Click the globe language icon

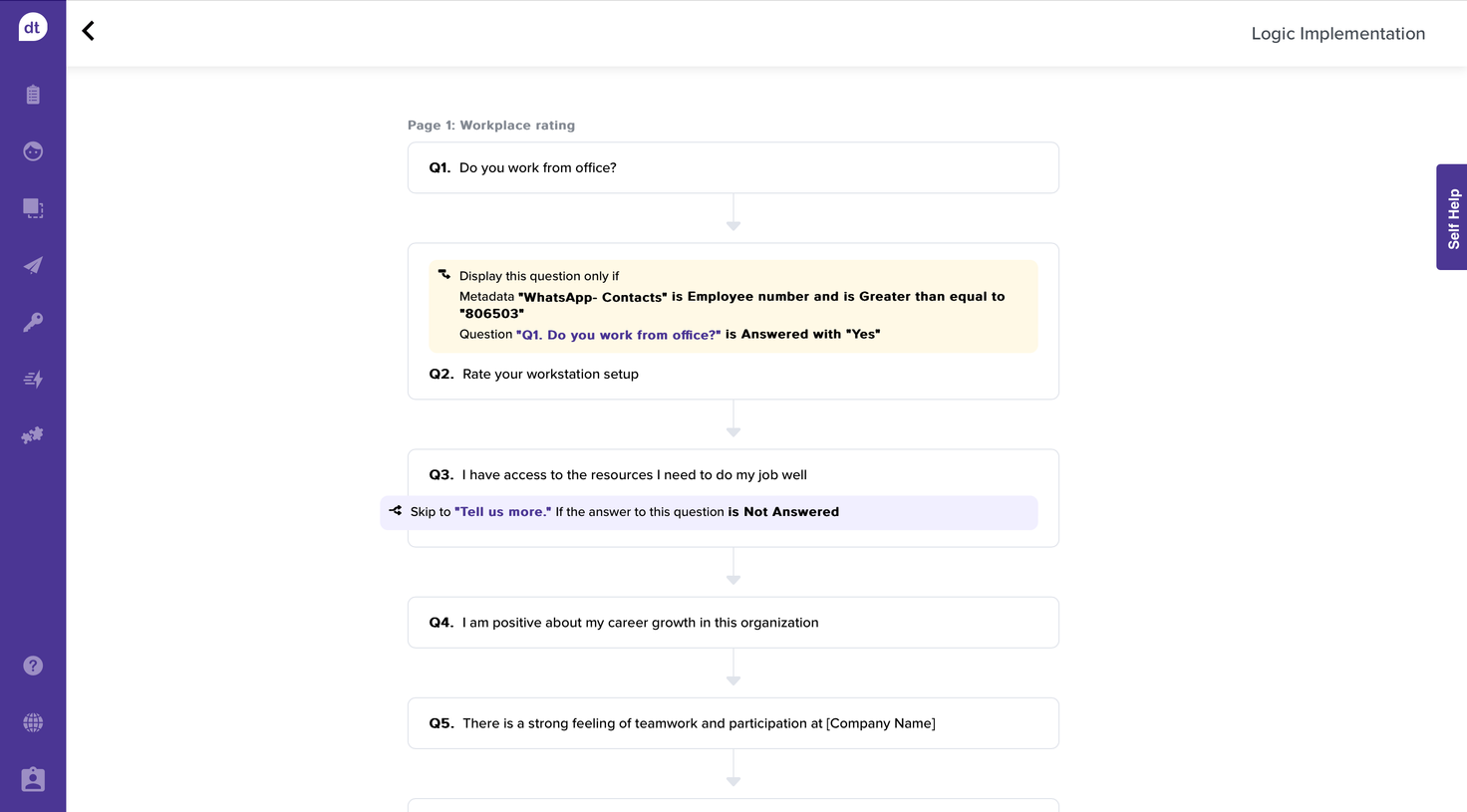click(33, 722)
